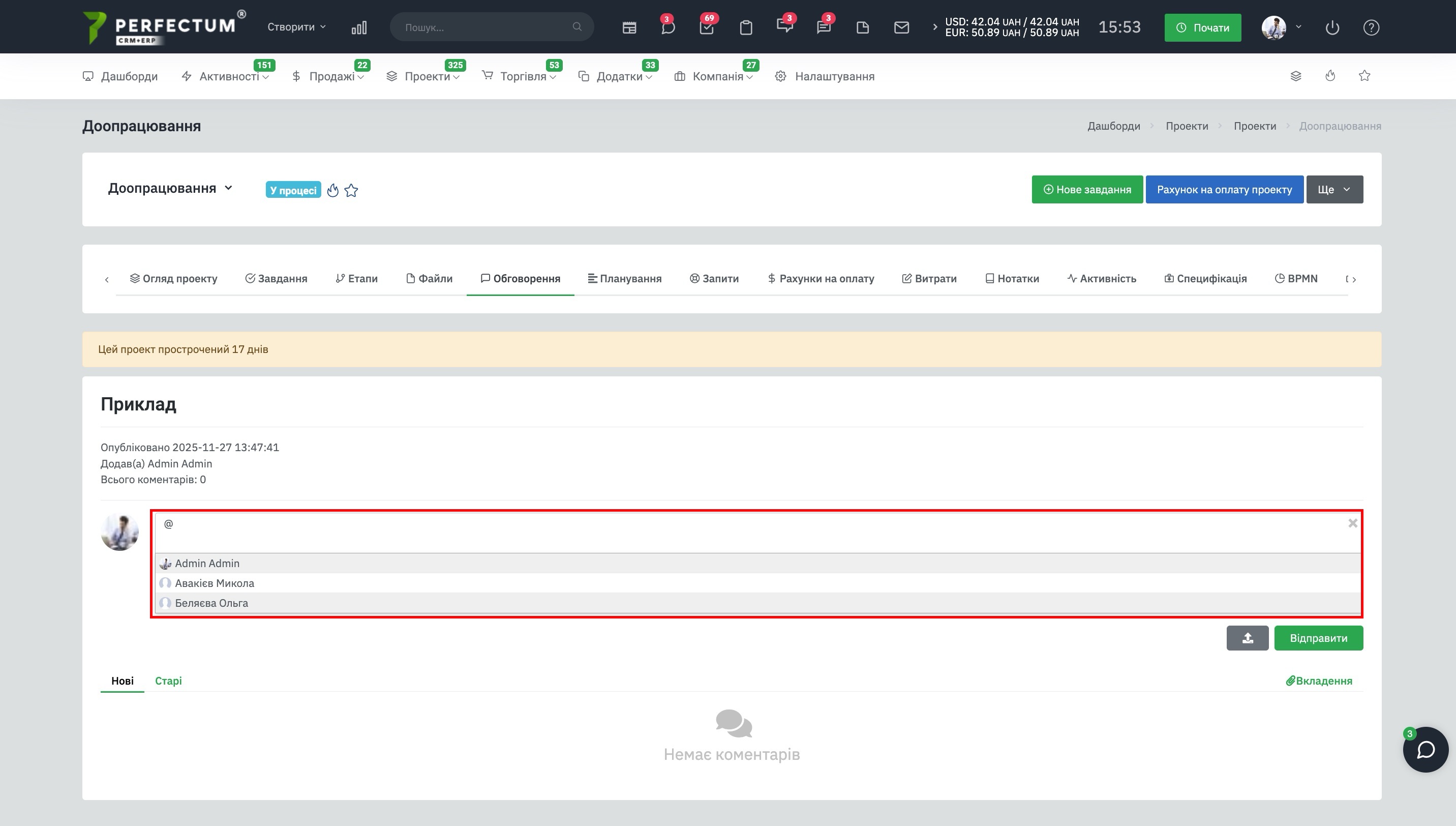
Task: Toggle the star favorite next to project status
Action: (351, 191)
